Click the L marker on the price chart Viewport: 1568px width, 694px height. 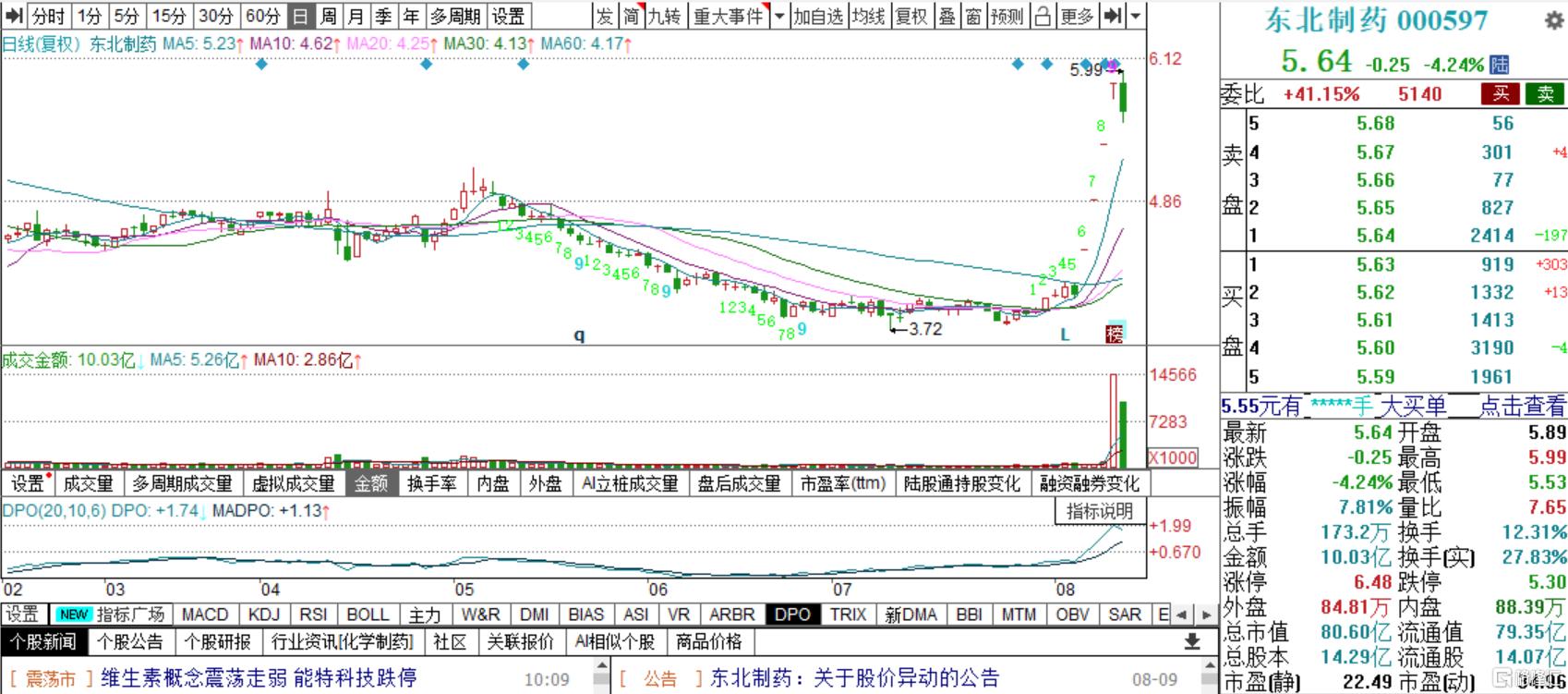point(1065,335)
